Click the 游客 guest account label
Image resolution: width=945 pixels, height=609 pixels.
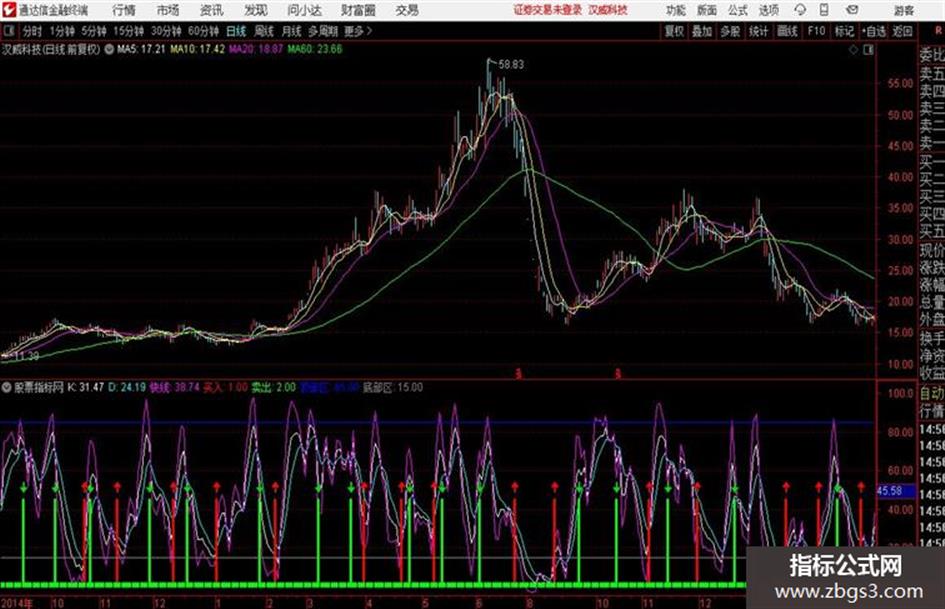coord(903,10)
